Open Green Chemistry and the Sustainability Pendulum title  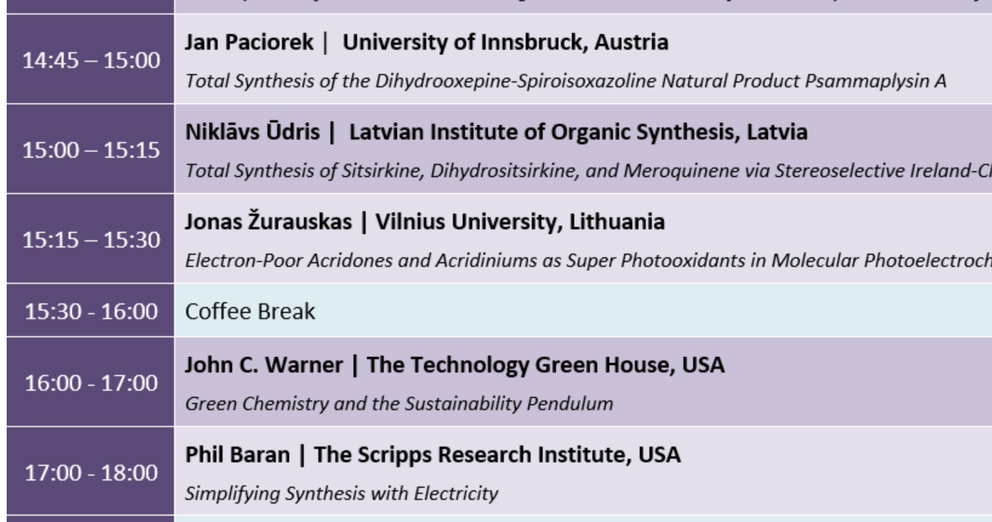[x=399, y=404]
